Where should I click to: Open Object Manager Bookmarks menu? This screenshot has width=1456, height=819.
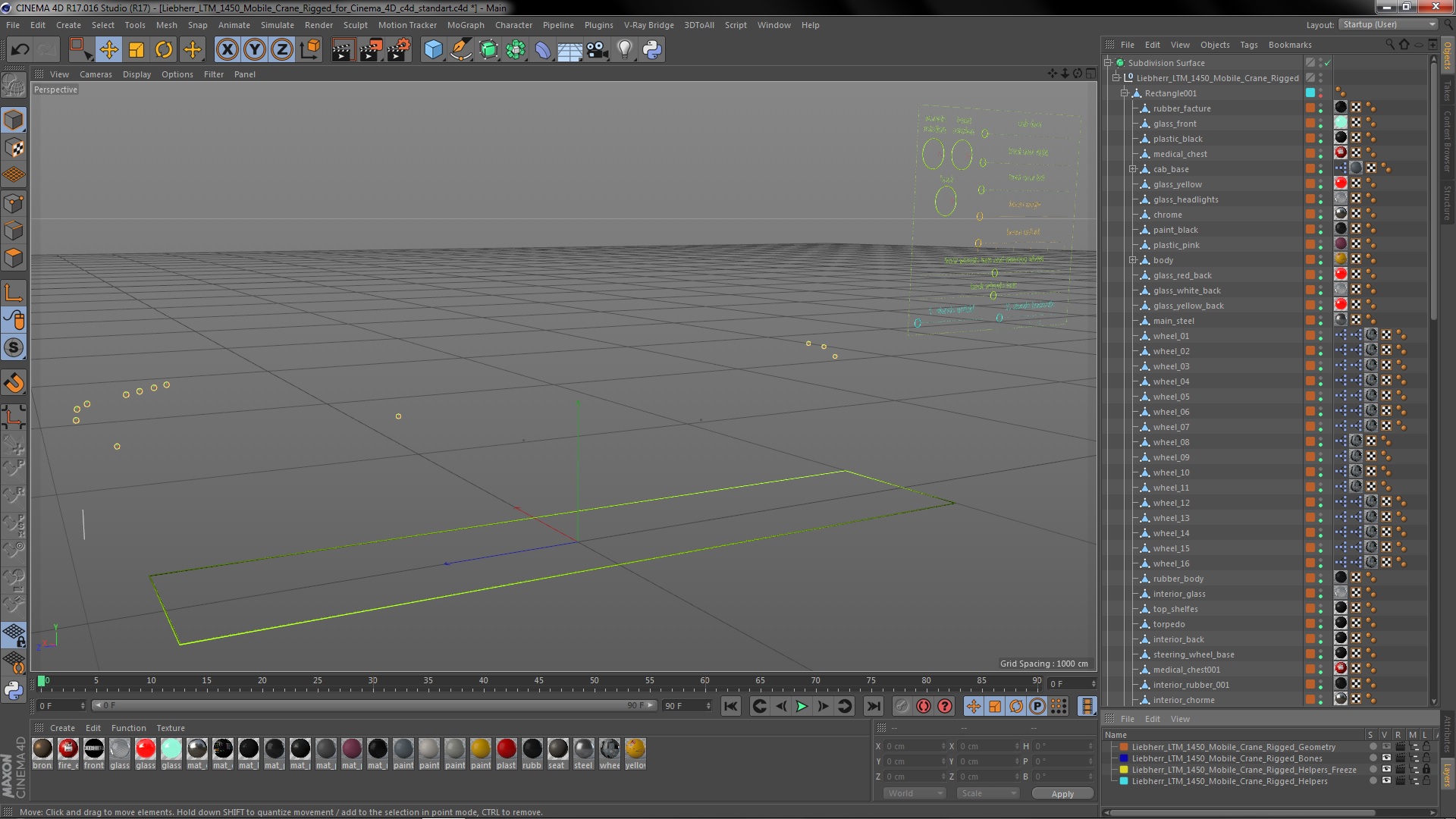pos(1290,45)
